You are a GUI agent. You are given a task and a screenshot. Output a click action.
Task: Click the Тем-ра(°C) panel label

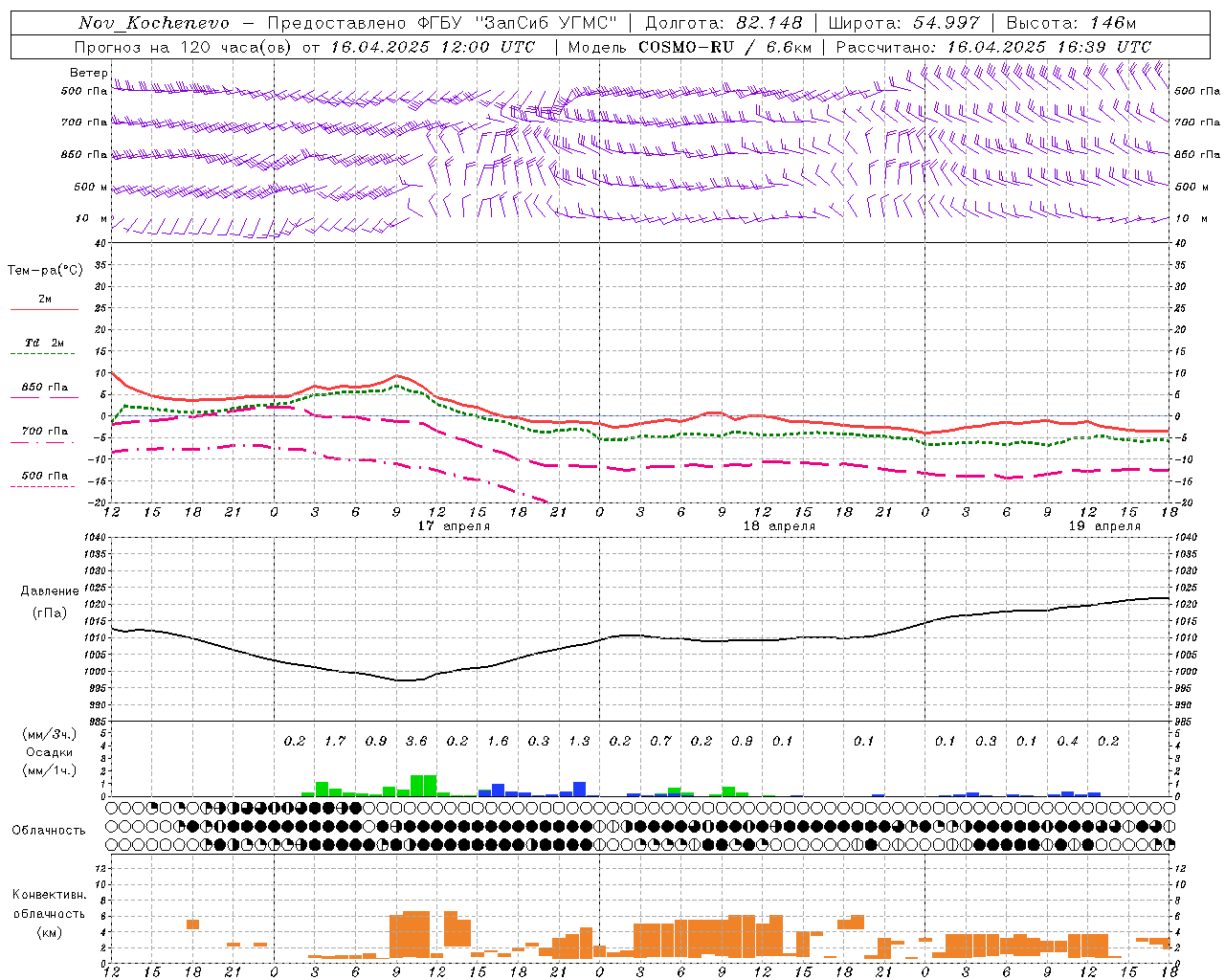(x=45, y=271)
